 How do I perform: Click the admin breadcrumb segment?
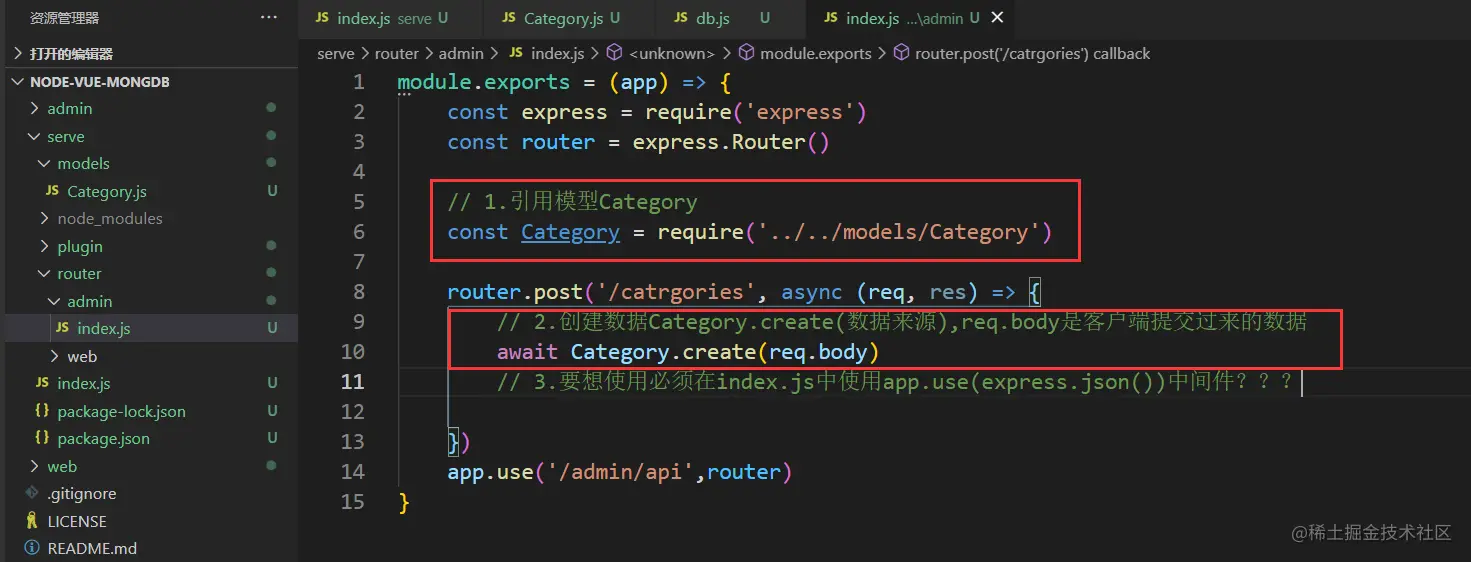pyautogui.click(x=461, y=53)
